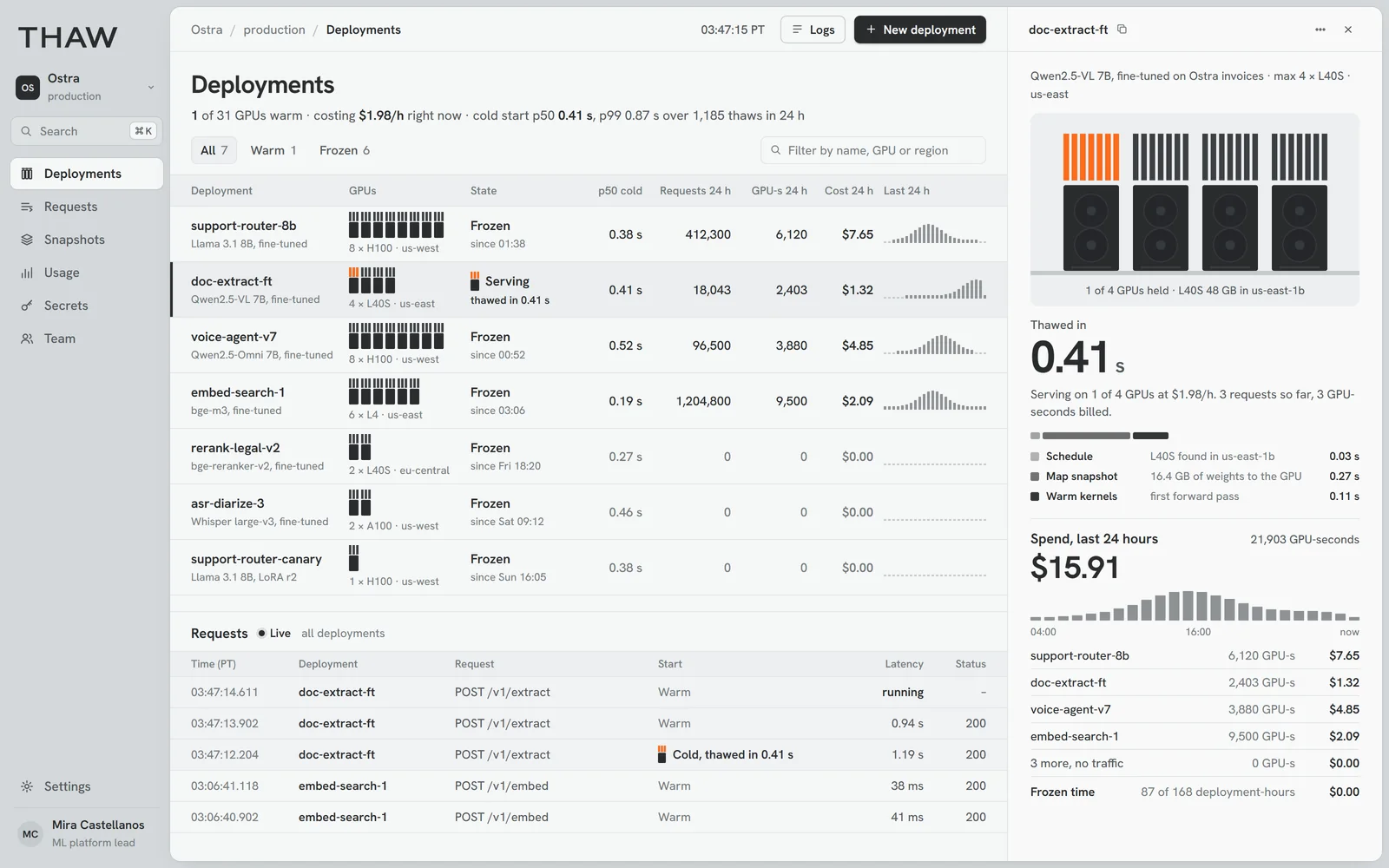Sort by Cost 24 h column header
Screen dimensions: 1389x868
(x=848, y=191)
